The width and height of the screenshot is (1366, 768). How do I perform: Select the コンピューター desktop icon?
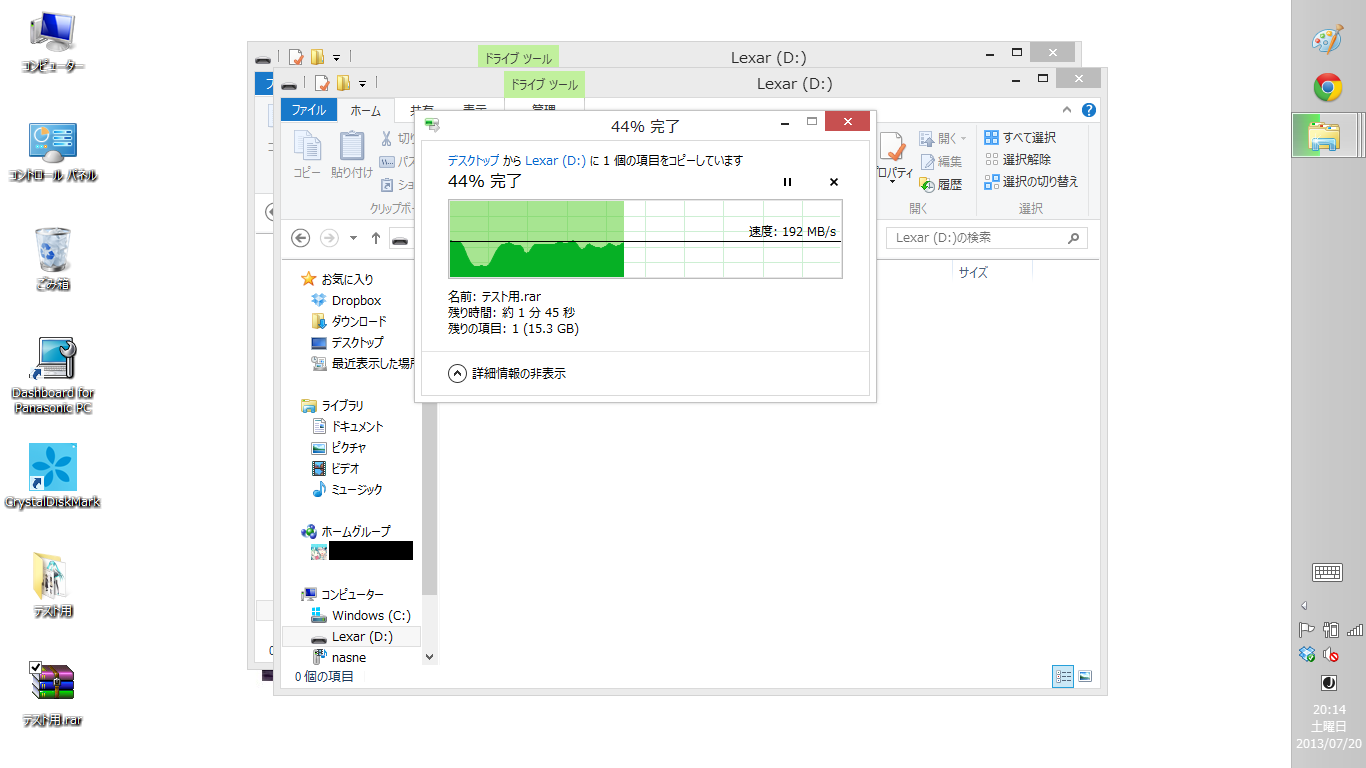pos(53,43)
